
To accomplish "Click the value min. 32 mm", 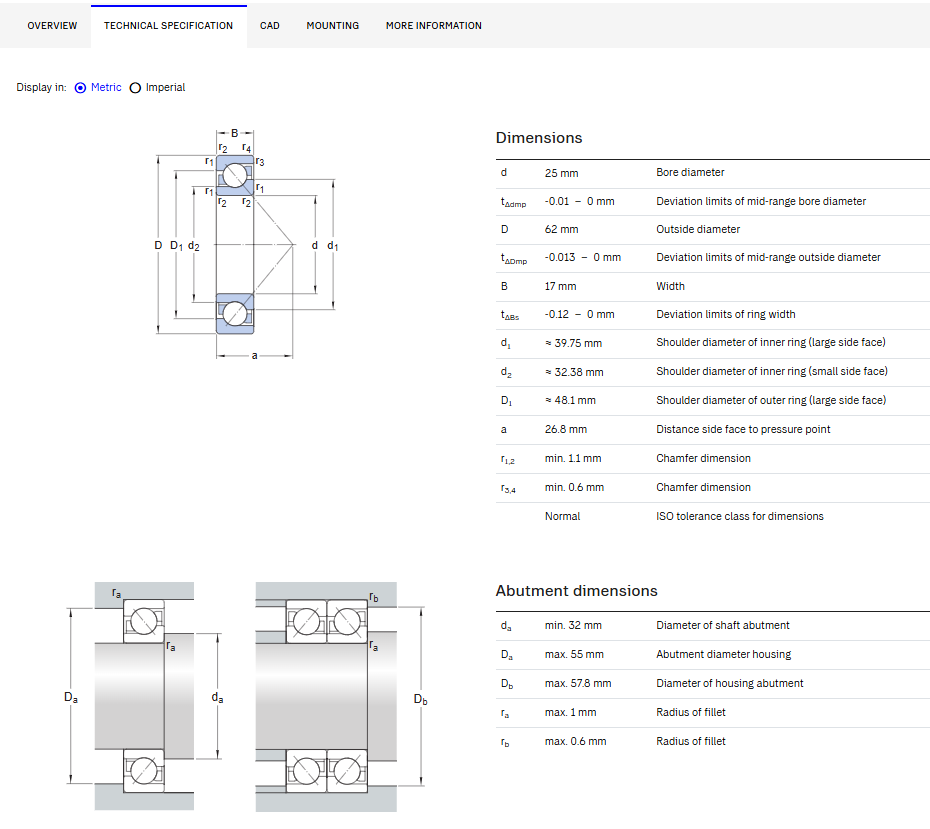I will (573, 626).
